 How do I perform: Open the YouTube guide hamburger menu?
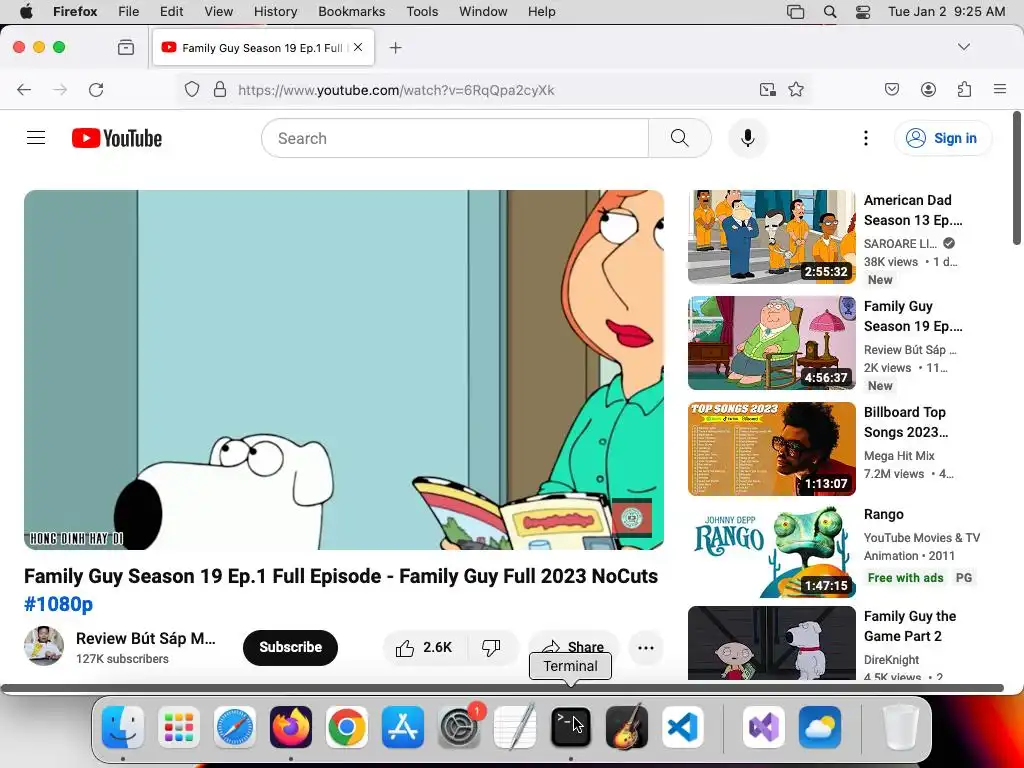click(x=36, y=138)
